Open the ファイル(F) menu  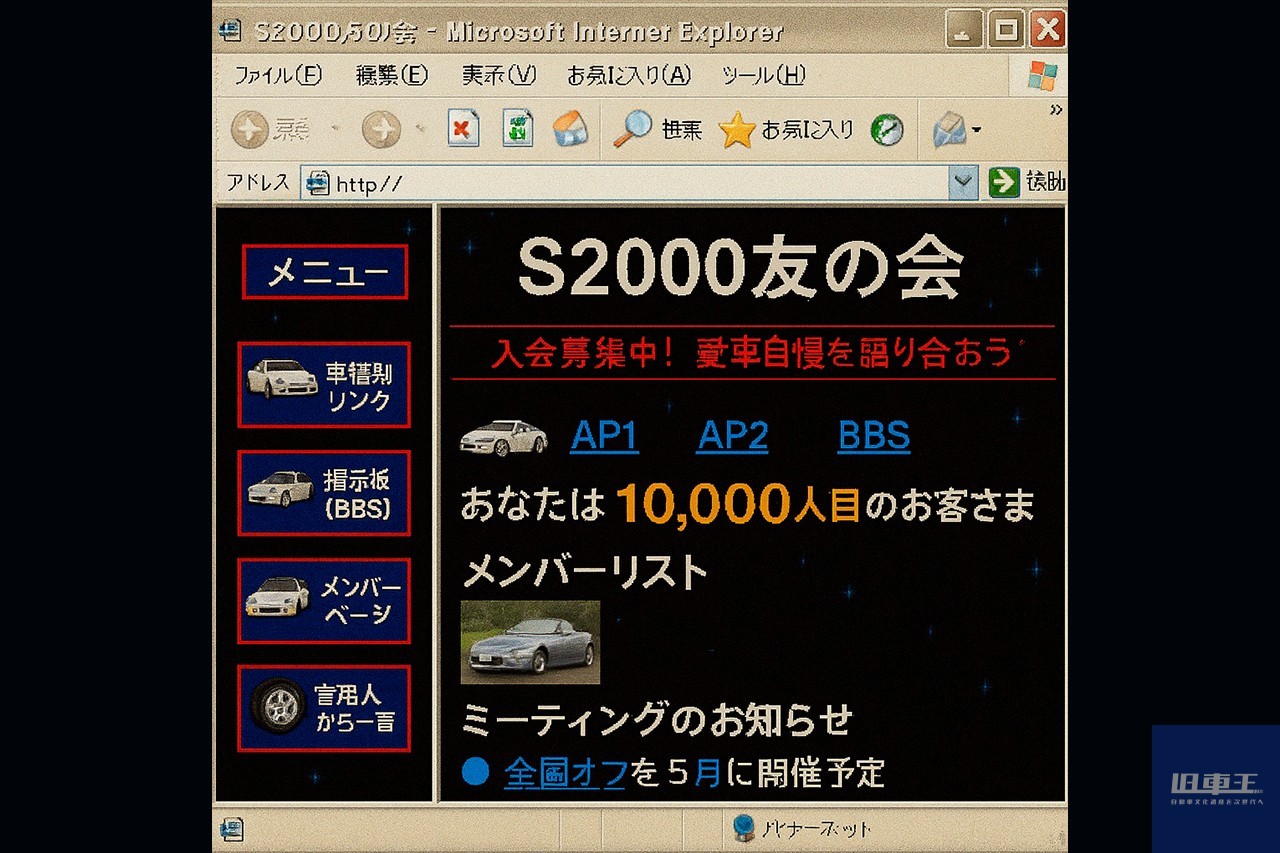pos(278,75)
